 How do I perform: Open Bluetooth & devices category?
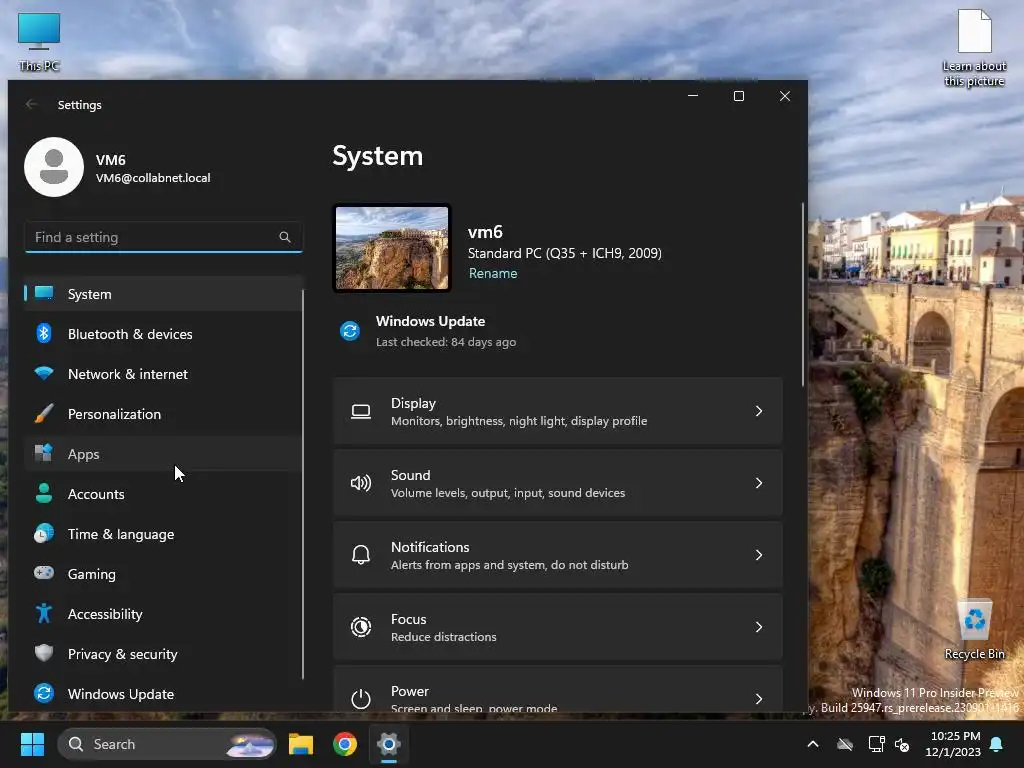163,334
